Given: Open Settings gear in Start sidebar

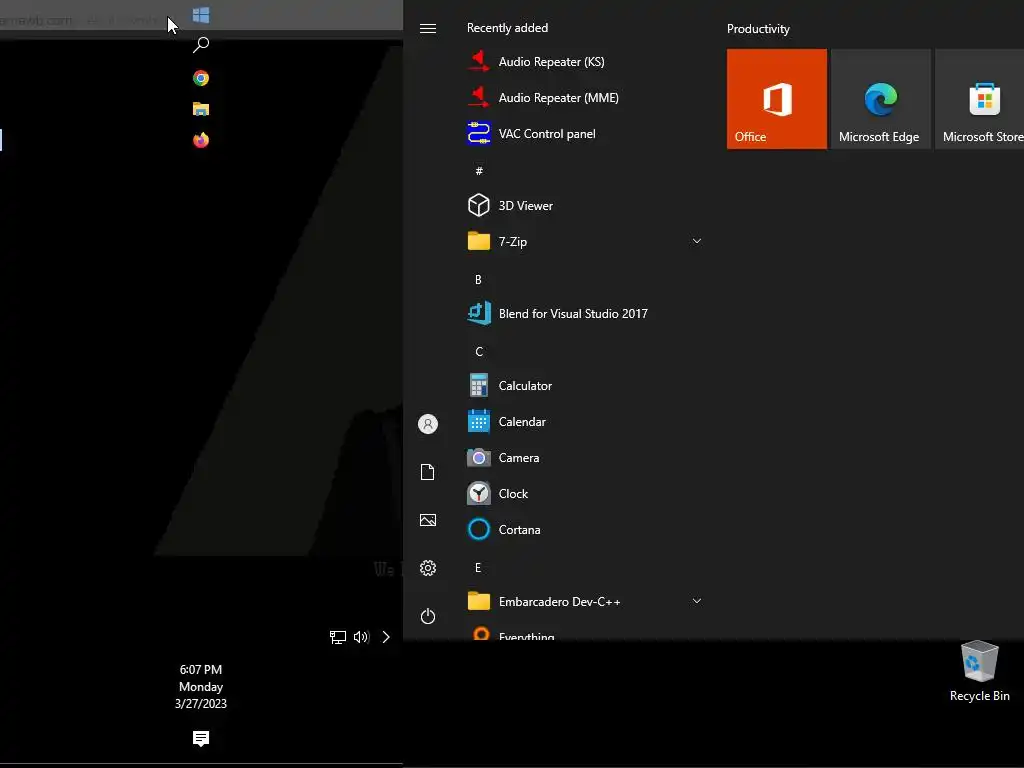Looking at the screenshot, I should (x=428, y=568).
